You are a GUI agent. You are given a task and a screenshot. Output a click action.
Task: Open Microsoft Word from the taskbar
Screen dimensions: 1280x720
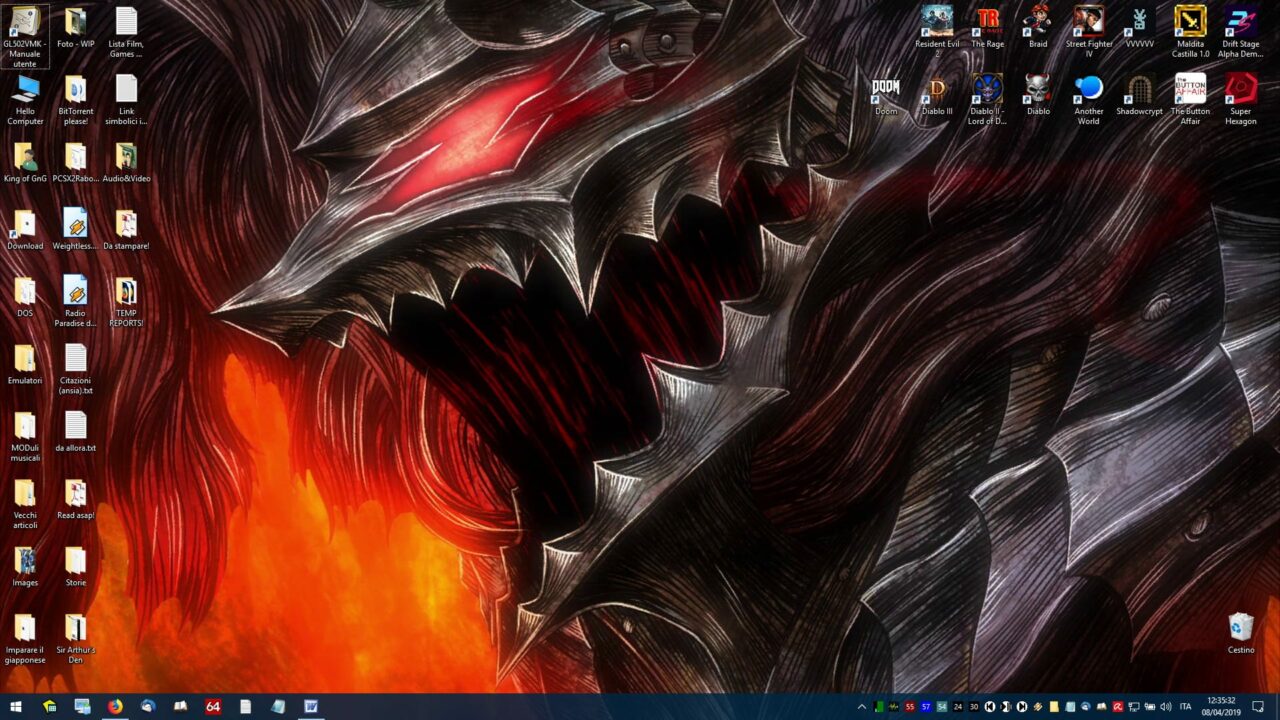tap(311, 706)
